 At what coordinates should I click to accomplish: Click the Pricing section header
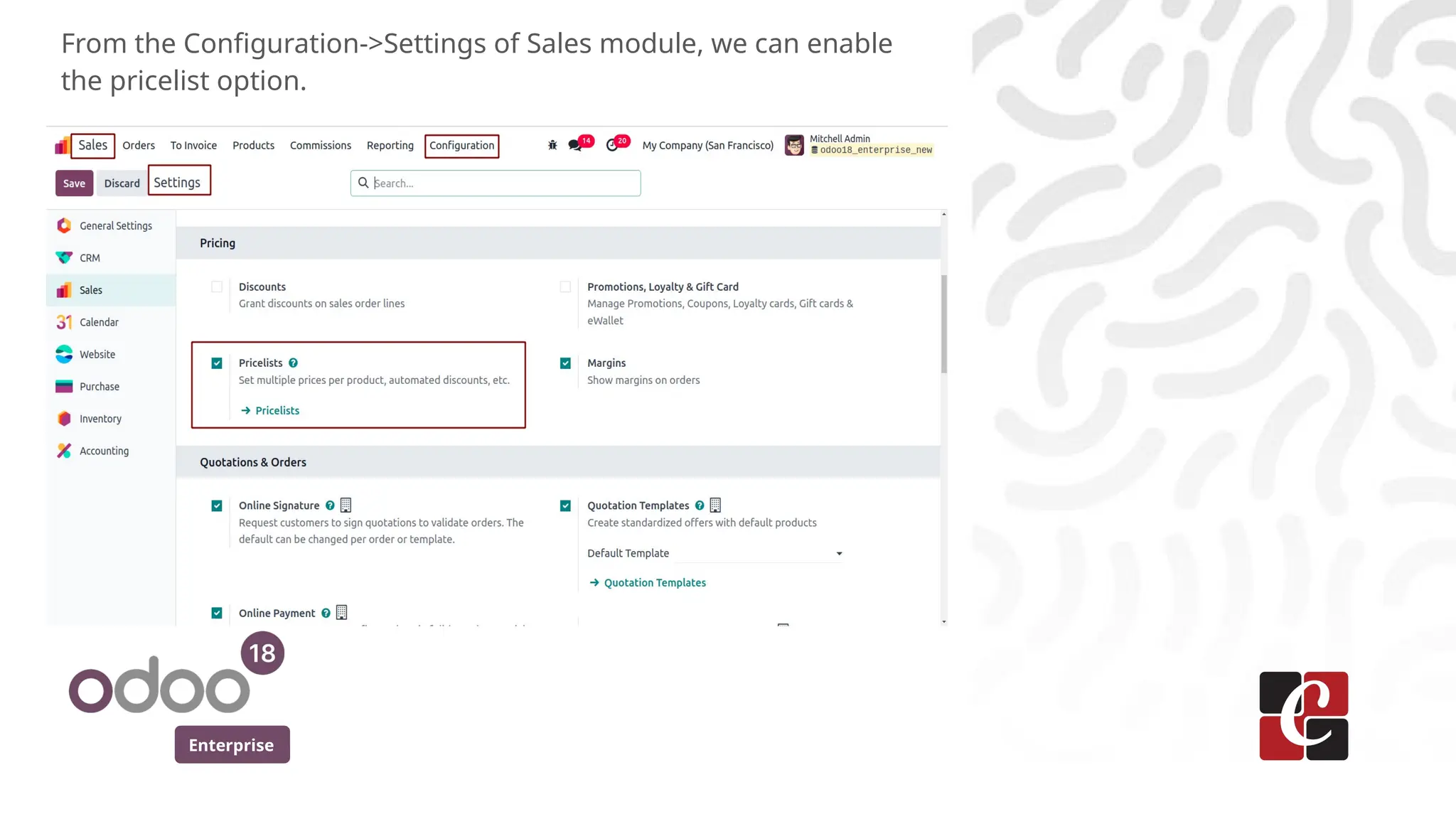tap(558, 242)
